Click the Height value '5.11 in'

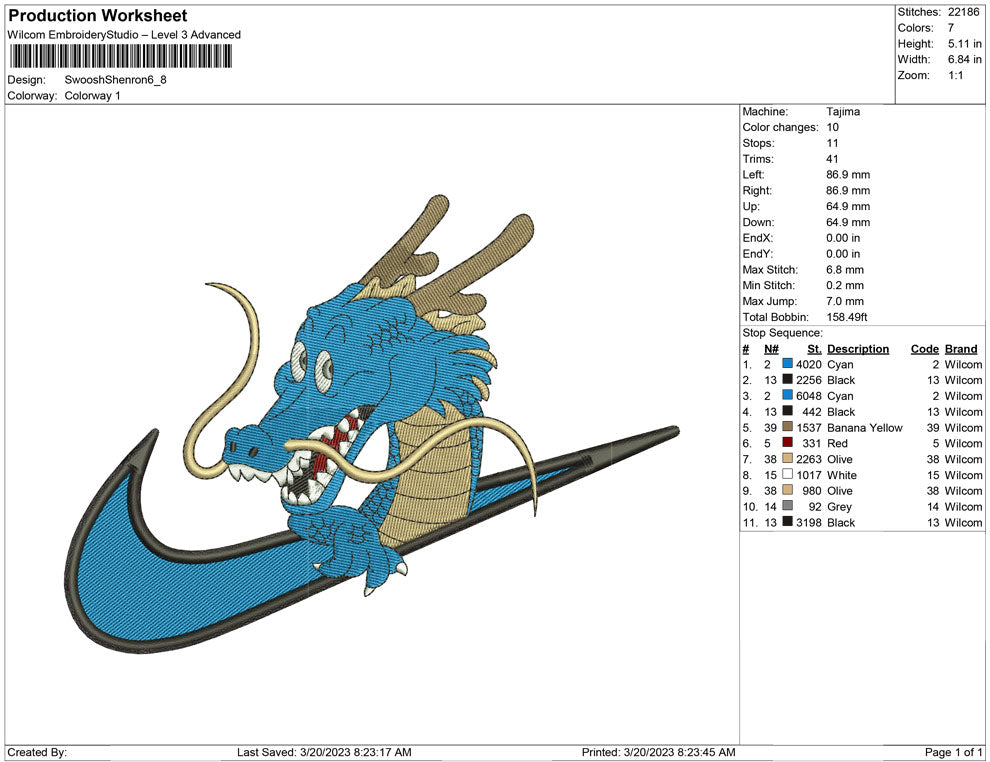click(x=965, y=44)
